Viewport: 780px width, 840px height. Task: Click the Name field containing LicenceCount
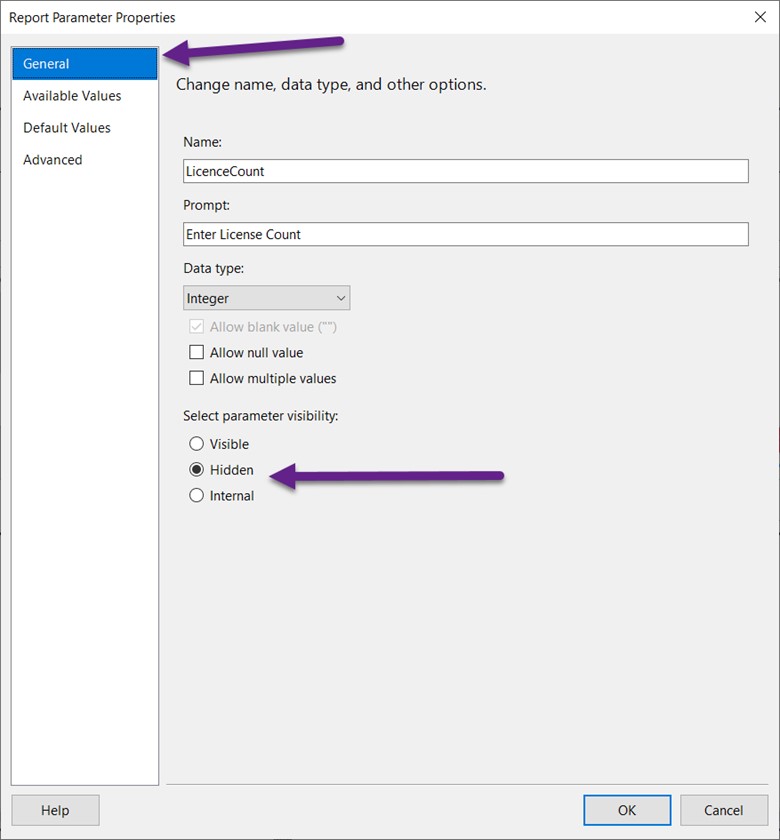tap(465, 171)
